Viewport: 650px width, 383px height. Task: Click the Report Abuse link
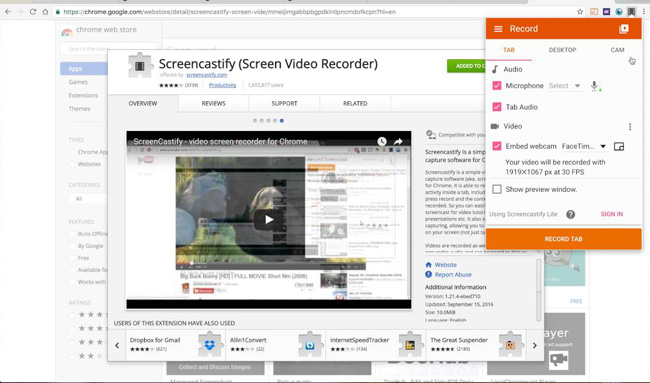click(453, 275)
